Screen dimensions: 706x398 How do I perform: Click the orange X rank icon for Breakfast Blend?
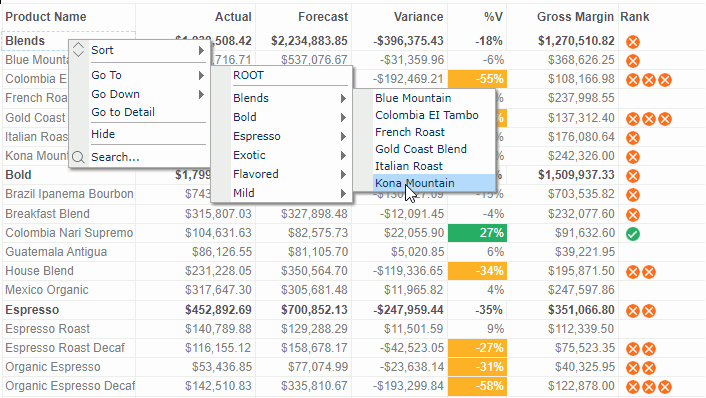(633, 215)
